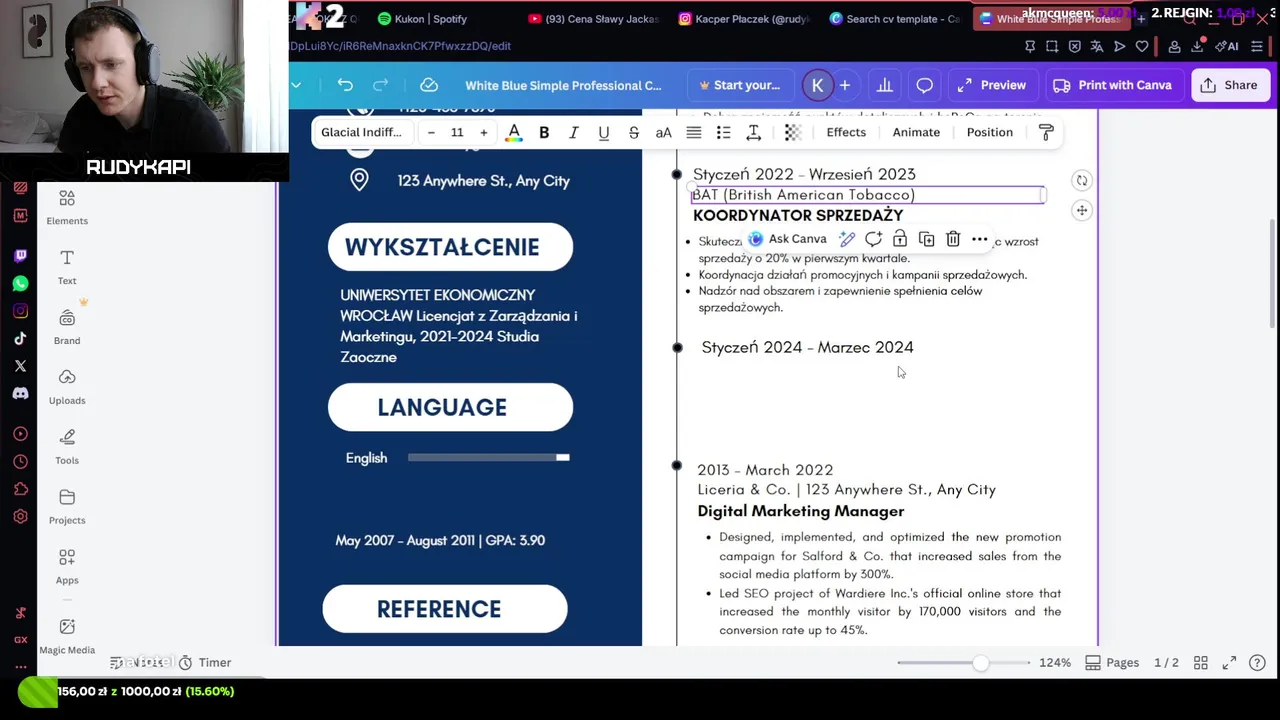Image resolution: width=1280 pixels, height=720 pixels.
Task: Open text spacing options
Action: click(x=754, y=133)
